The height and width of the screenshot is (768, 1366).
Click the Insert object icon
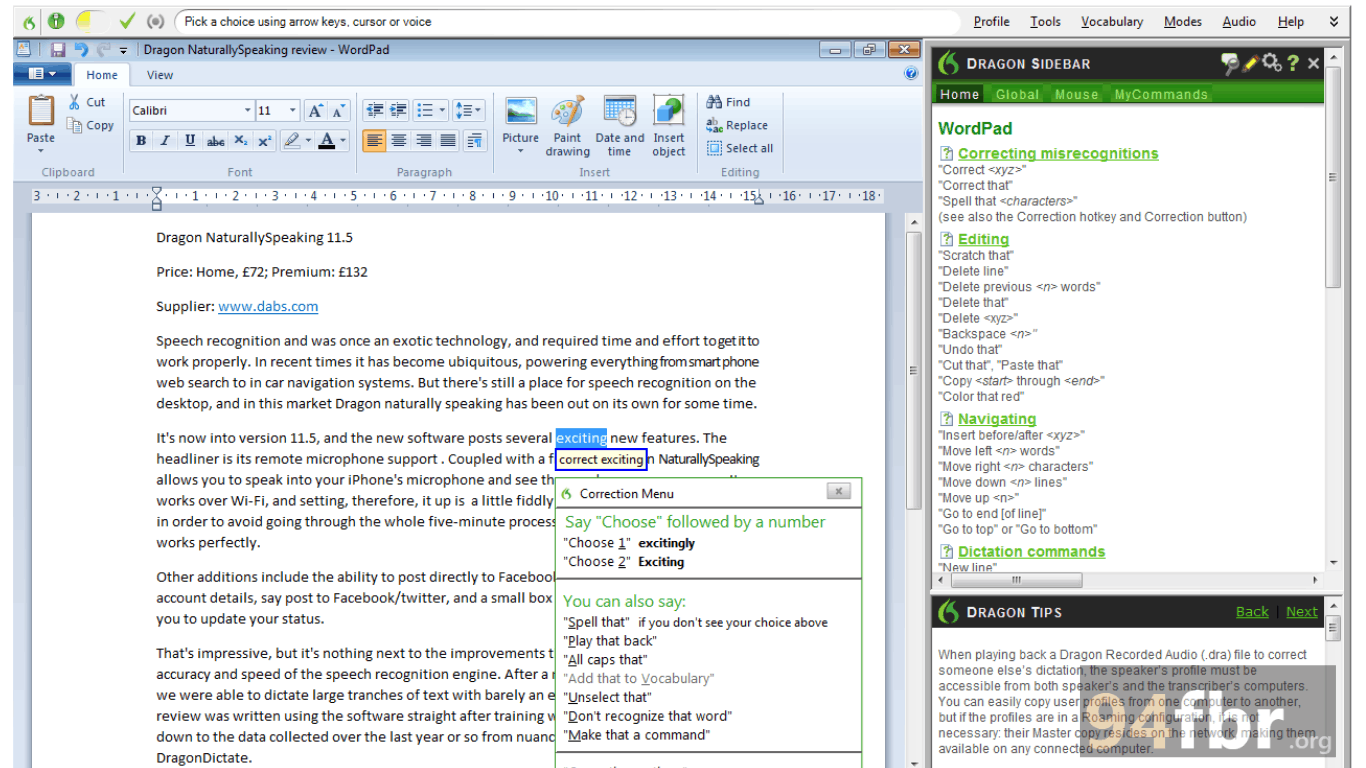(x=669, y=111)
